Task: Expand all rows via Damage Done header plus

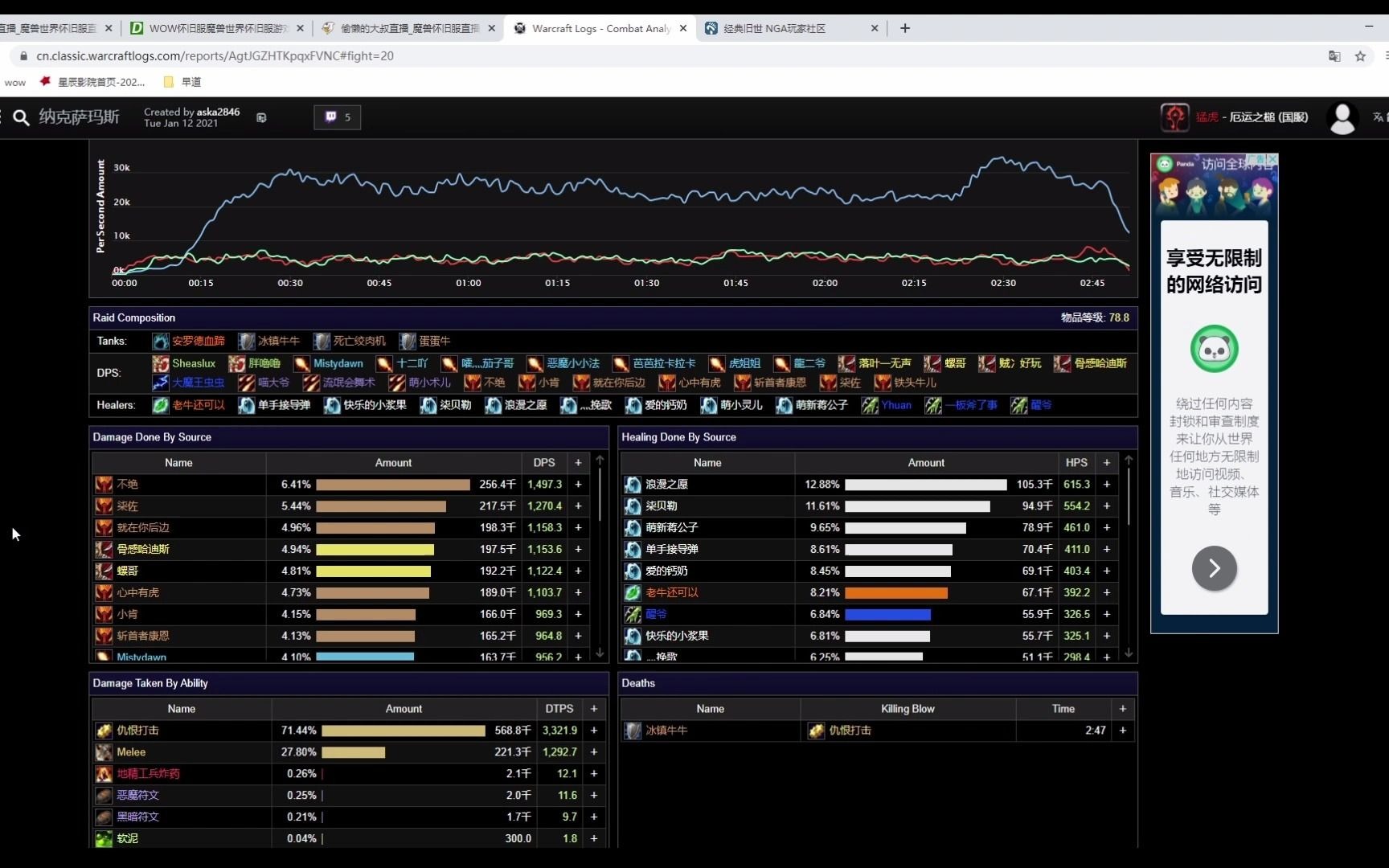Action: (x=578, y=463)
